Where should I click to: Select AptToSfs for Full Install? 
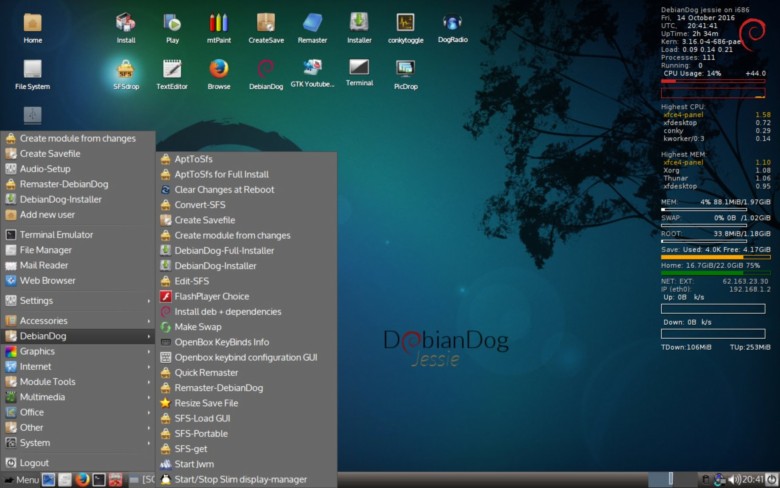[x=247, y=175]
